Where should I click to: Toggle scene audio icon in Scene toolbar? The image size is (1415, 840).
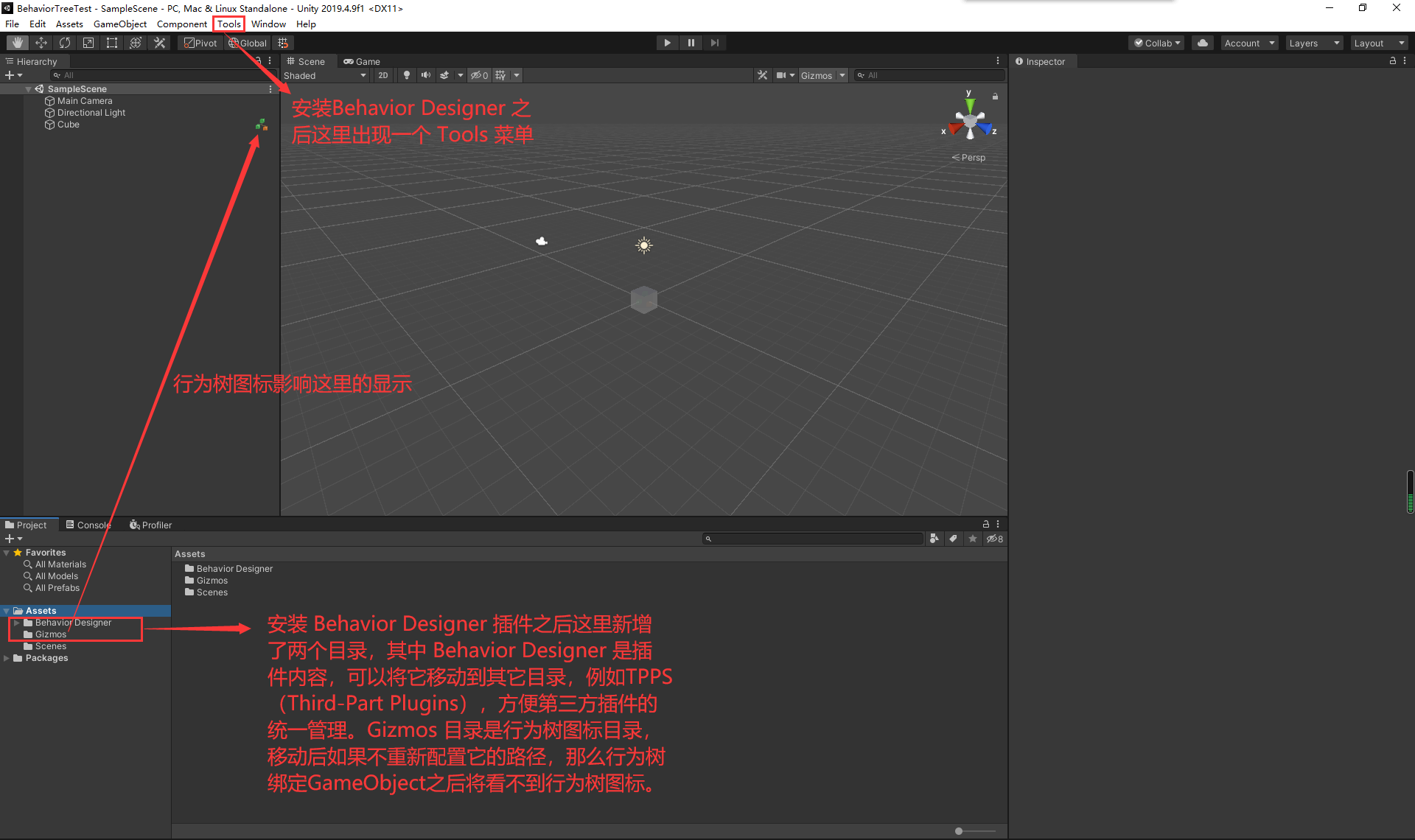click(x=425, y=74)
